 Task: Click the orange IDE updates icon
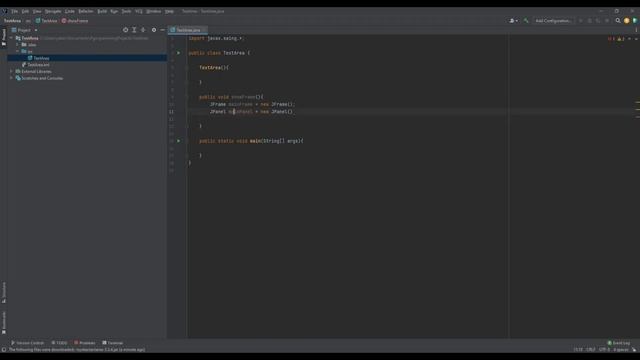[x=627, y=21]
